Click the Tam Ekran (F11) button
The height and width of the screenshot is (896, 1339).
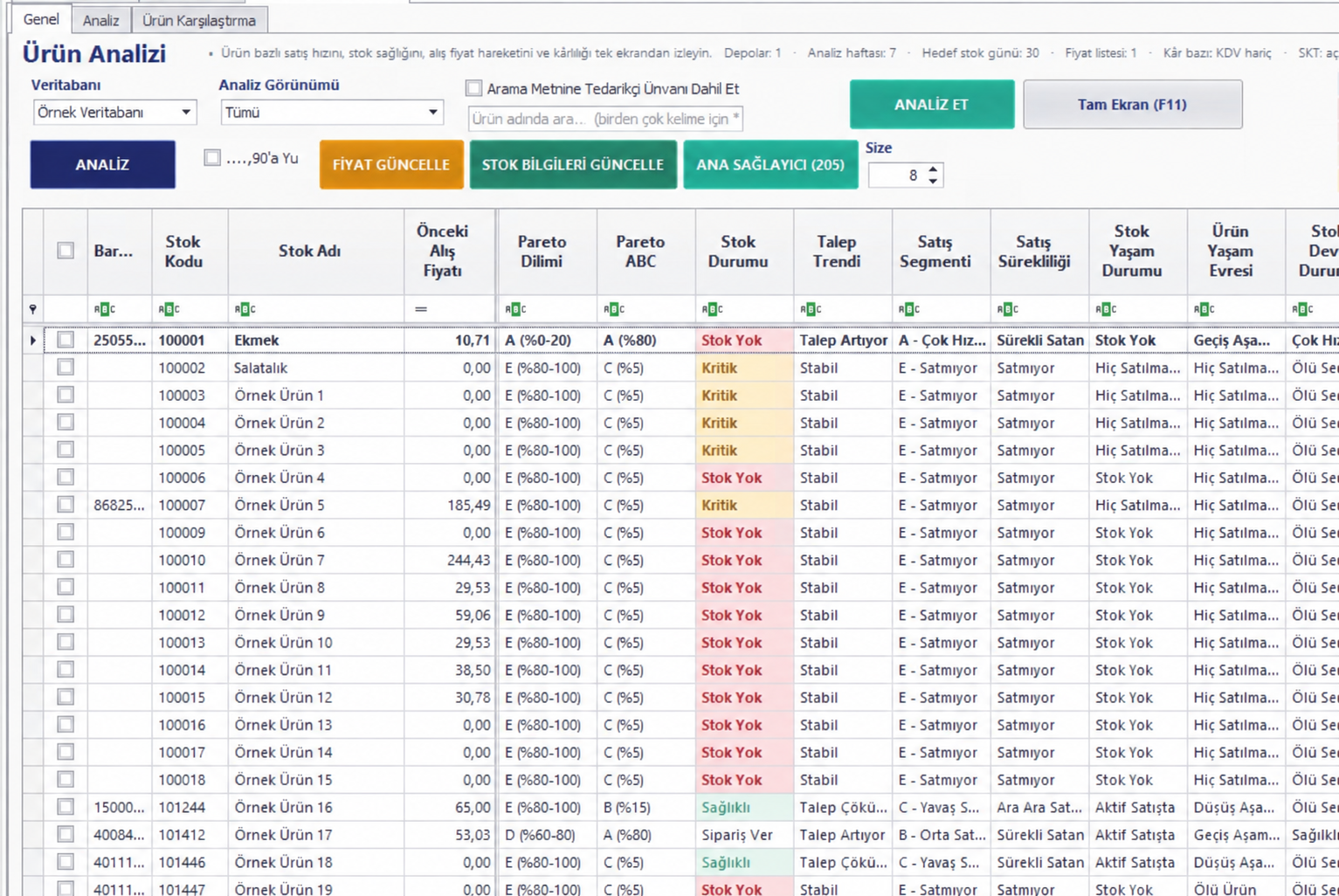(1132, 104)
